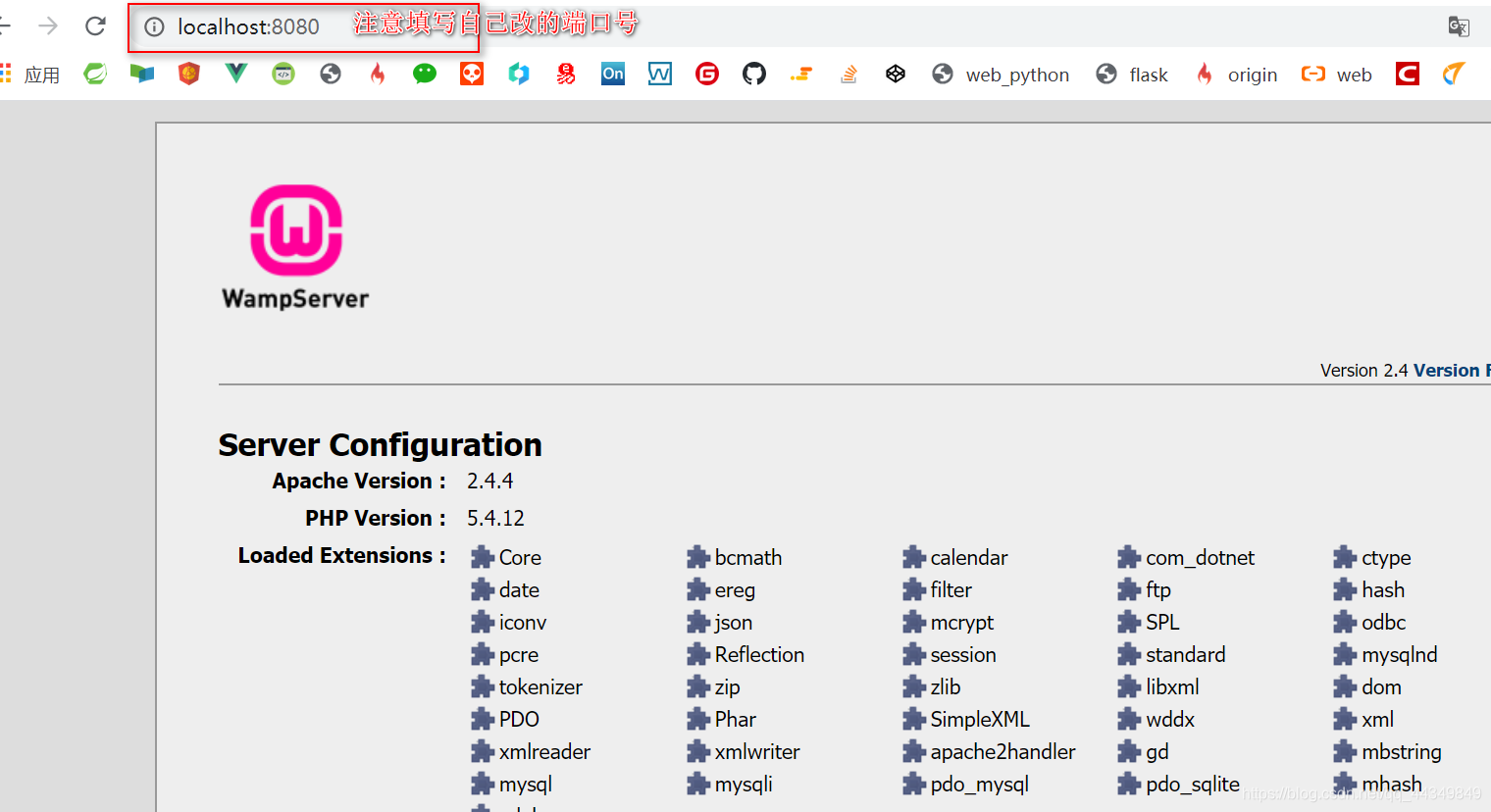Click the Server Configuration heading
This screenshot has width=1491, height=812.
[x=380, y=444]
